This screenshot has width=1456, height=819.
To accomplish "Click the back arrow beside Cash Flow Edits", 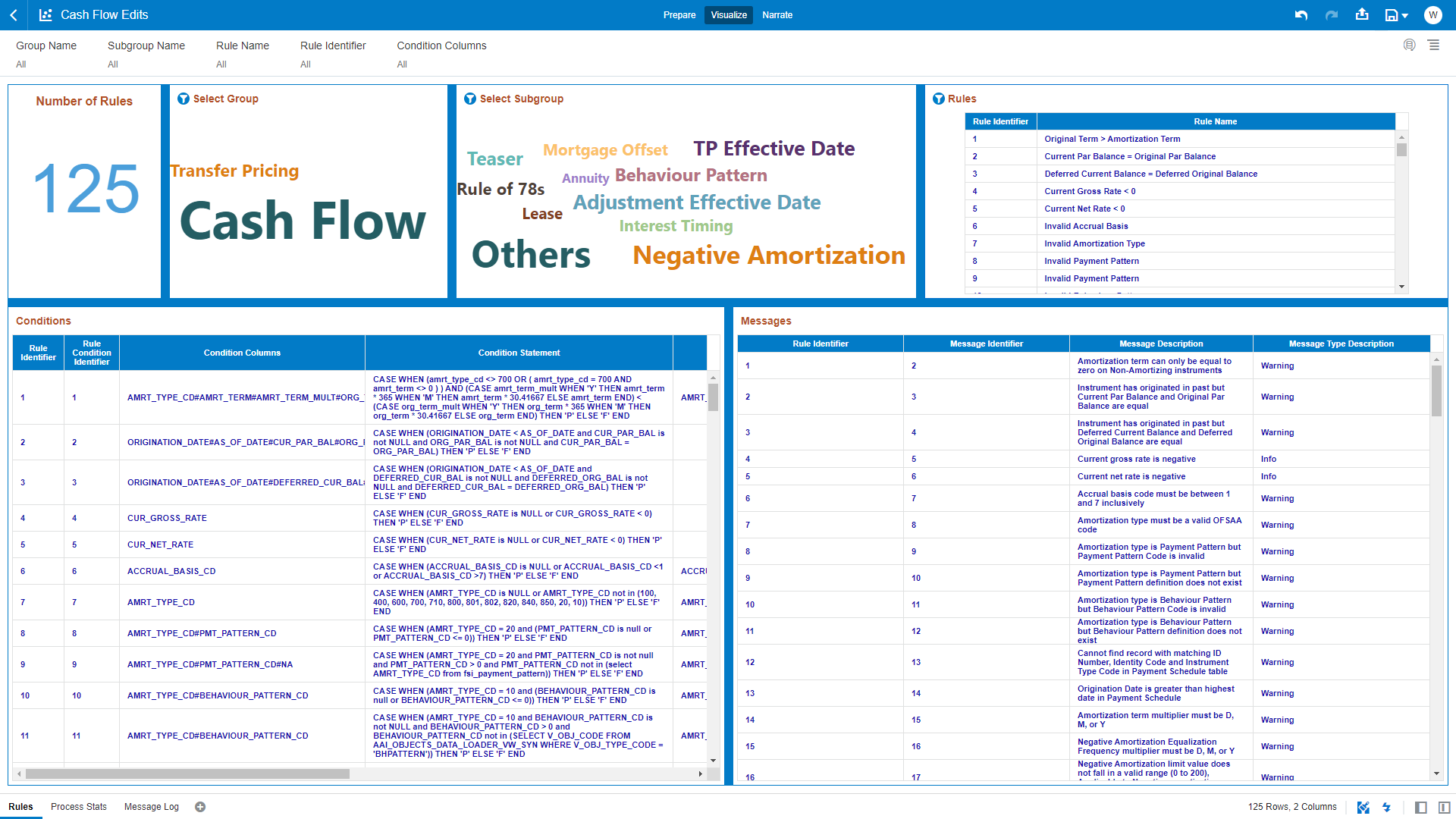I will tap(14, 15).
